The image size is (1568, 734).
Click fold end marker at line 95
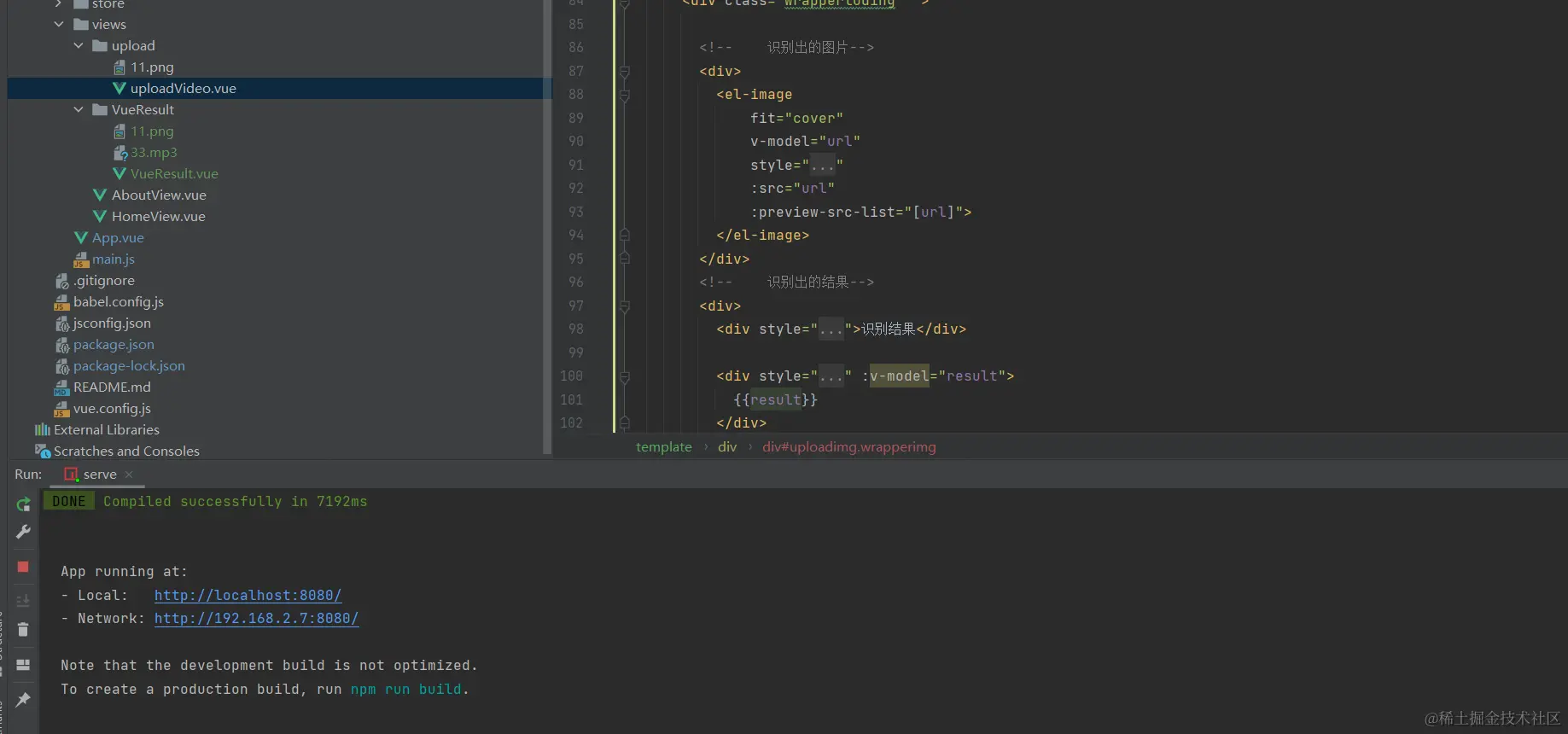[x=625, y=258]
